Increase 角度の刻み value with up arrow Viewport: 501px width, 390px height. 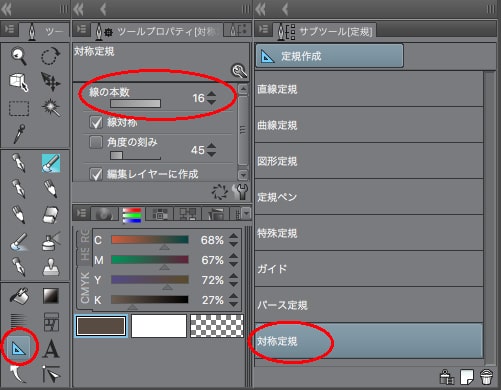click(211, 146)
